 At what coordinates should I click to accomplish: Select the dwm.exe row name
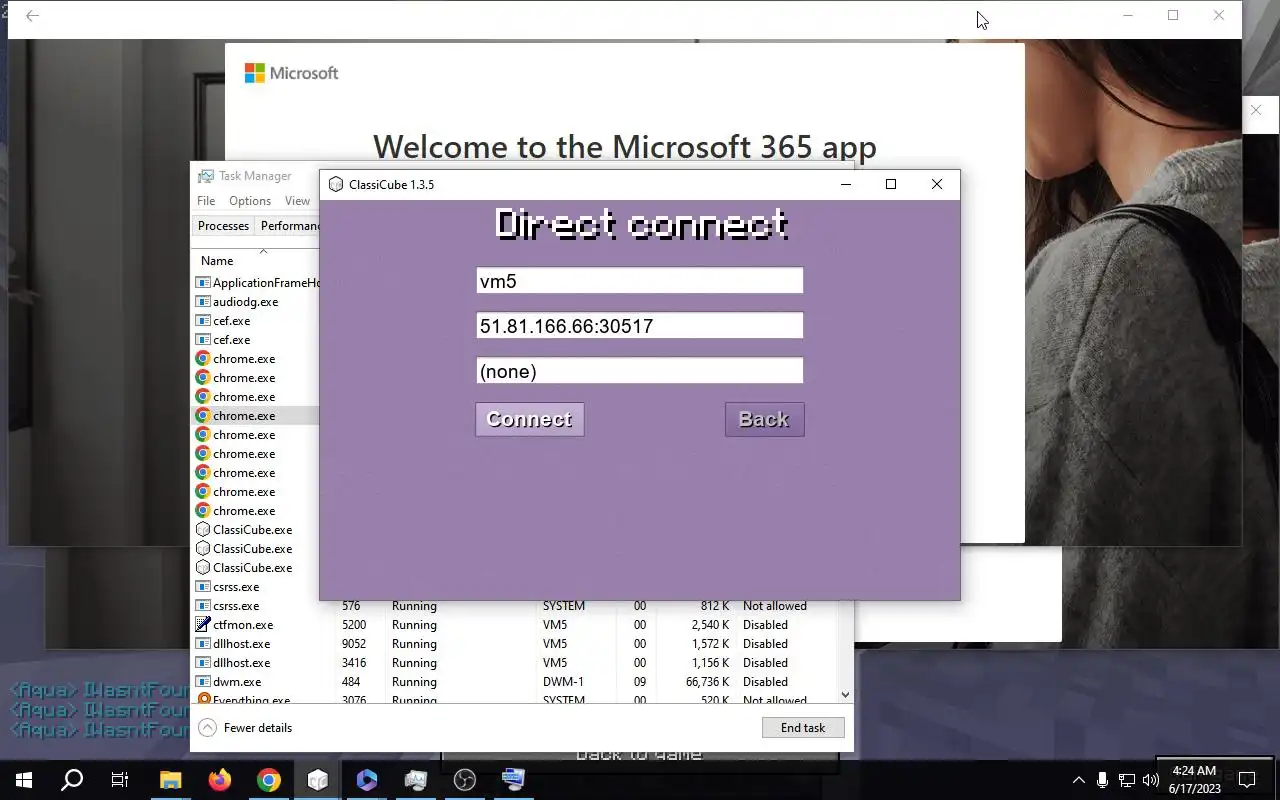pyautogui.click(x=237, y=682)
